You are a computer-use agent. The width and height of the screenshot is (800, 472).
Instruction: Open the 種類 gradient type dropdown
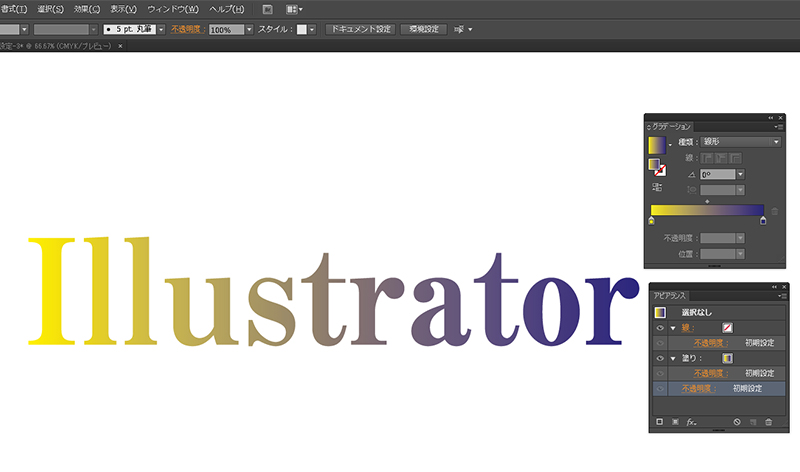tap(741, 142)
